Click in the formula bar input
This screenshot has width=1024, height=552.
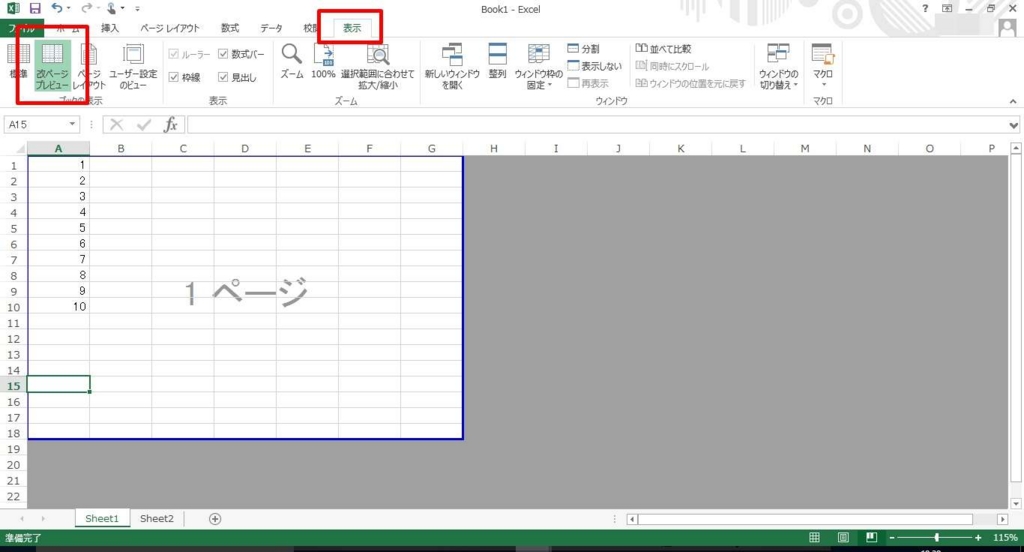[596, 124]
